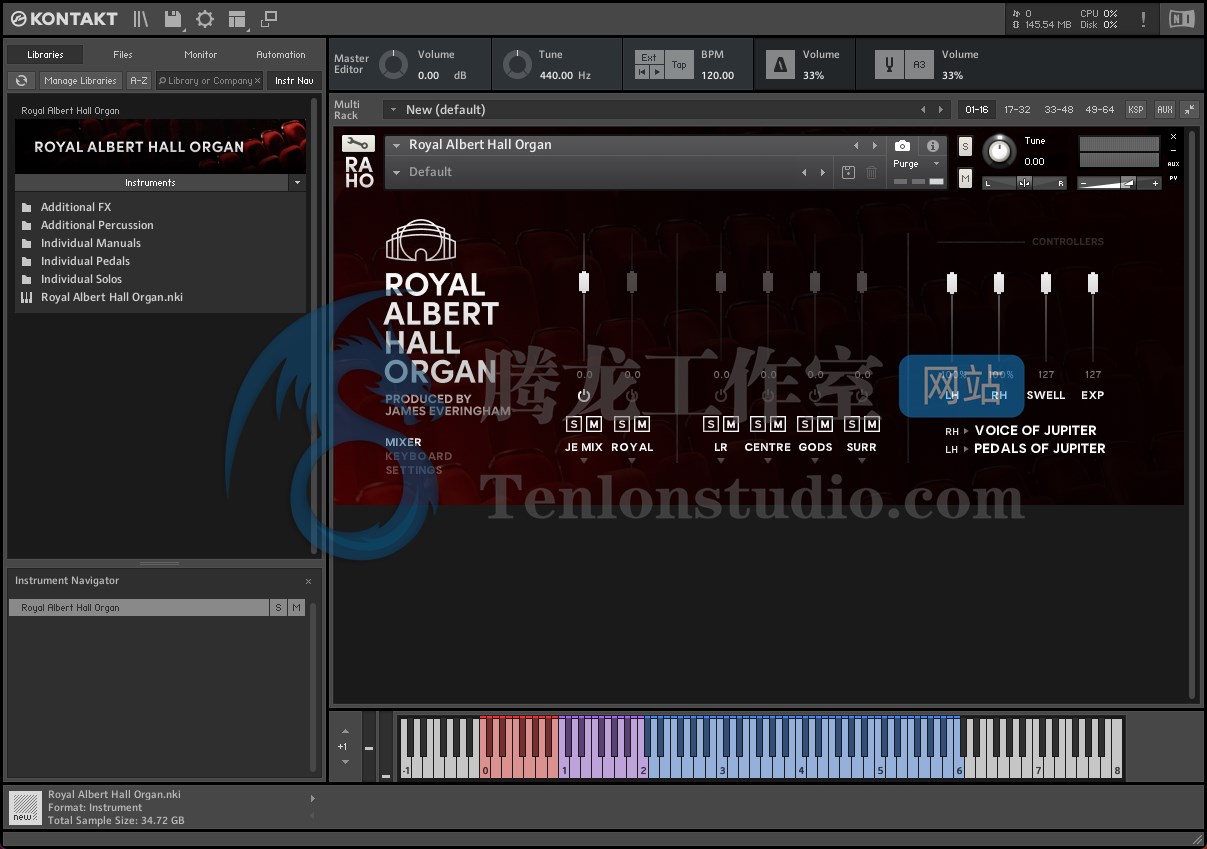1207x849 pixels.
Task: Mute the ROYAL channel
Action: [x=642, y=425]
